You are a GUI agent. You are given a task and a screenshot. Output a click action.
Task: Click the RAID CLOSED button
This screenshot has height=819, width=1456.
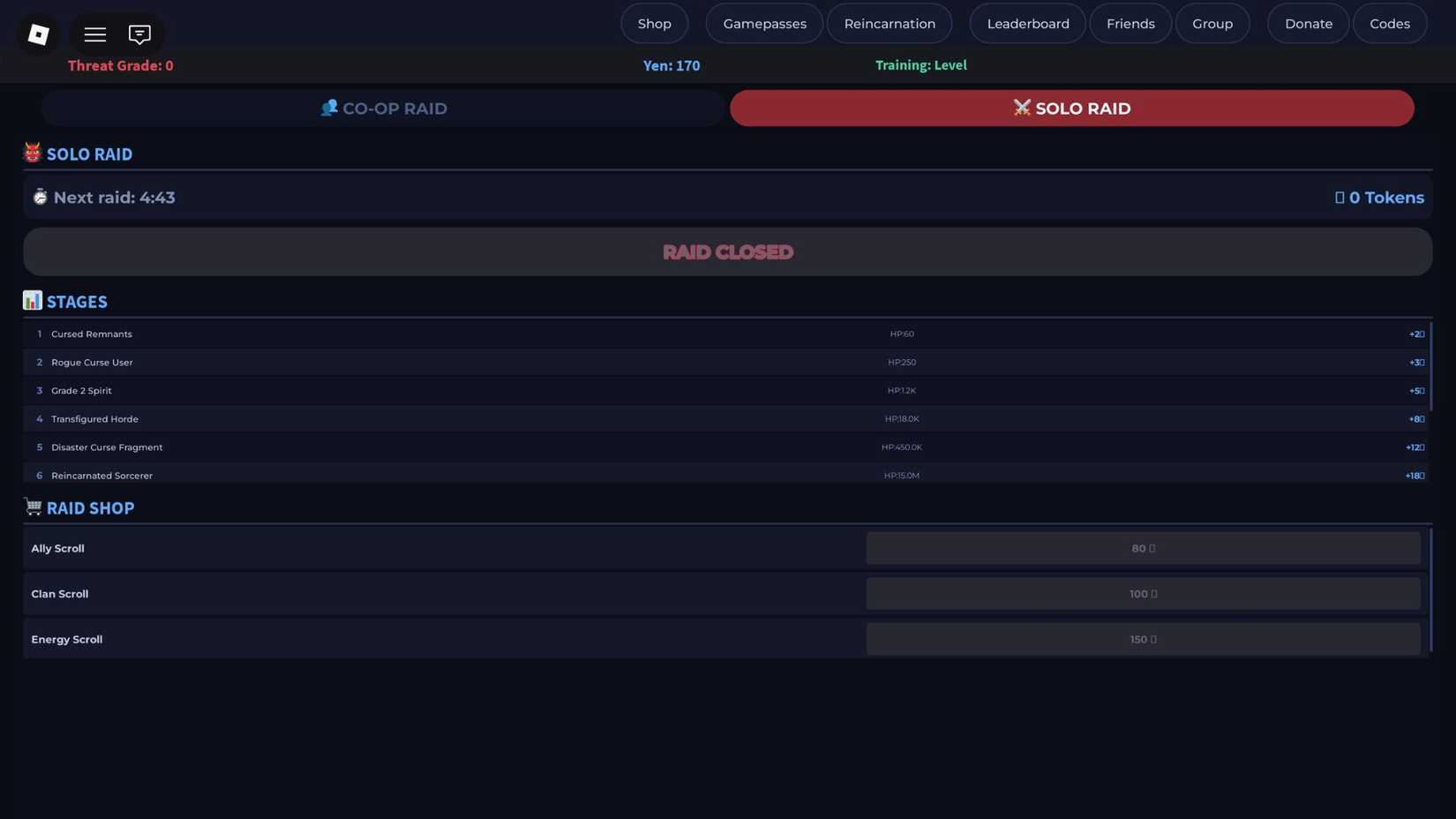click(x=728, y=252)
